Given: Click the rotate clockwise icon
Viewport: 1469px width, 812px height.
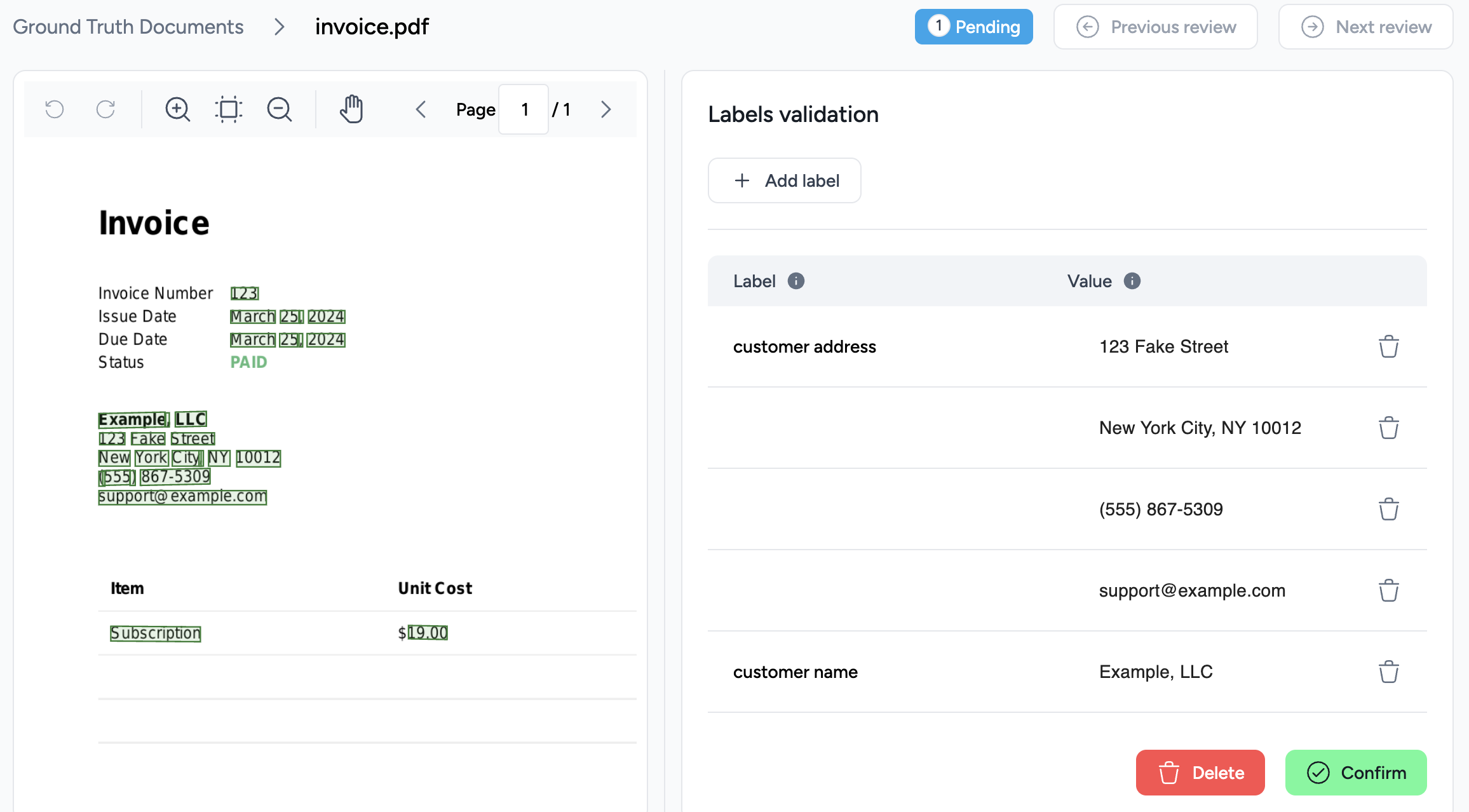Looking at the screenshot, I should pos(105,109).
